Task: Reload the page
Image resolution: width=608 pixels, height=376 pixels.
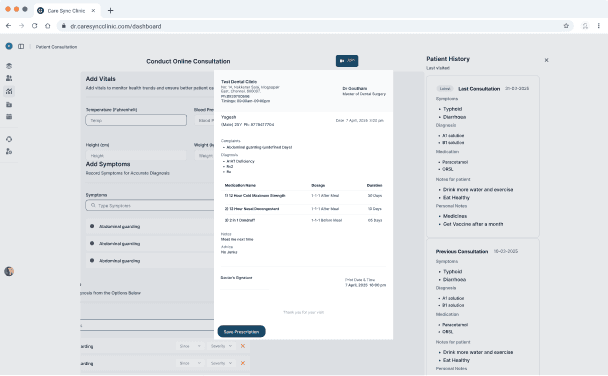Action: (x=35, y=26)
